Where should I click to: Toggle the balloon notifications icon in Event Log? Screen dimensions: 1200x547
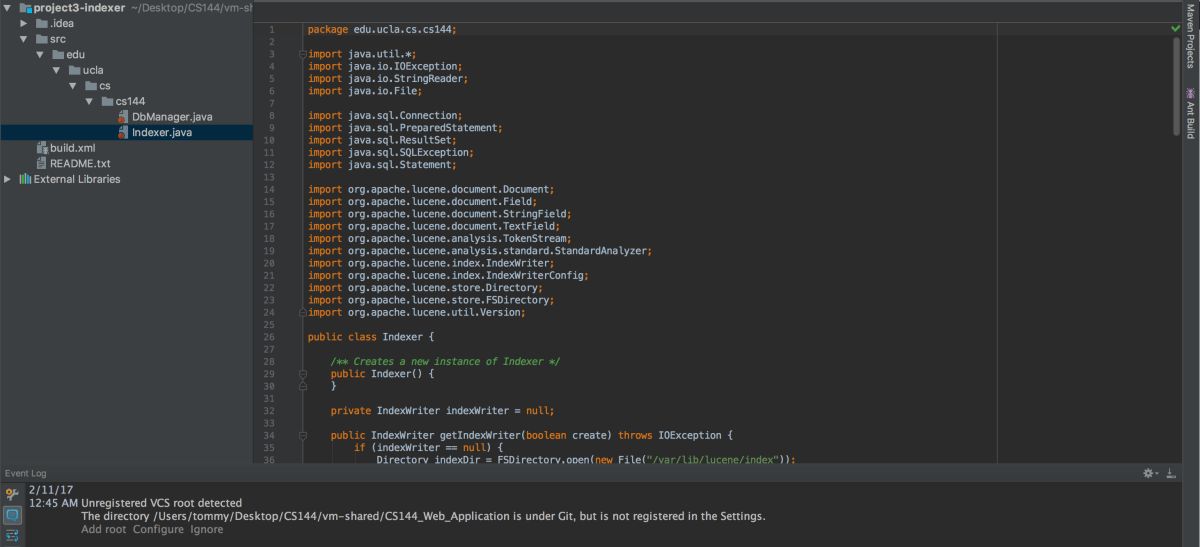pyautogui.click(x=12, y=515)
